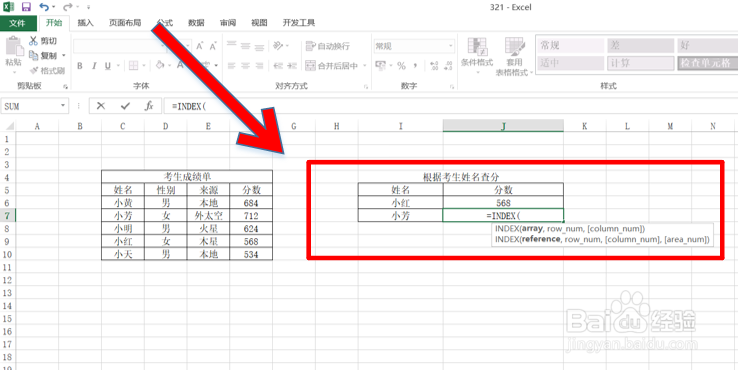Open the 审阅 (Review) tab

tap(228, 23)
